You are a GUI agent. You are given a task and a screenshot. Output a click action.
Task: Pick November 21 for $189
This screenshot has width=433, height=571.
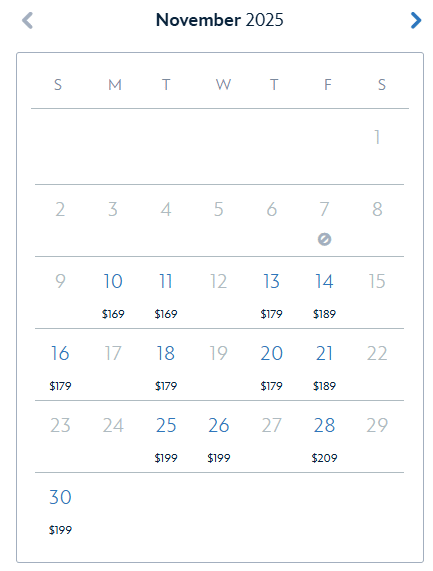[x=324, y=365]
